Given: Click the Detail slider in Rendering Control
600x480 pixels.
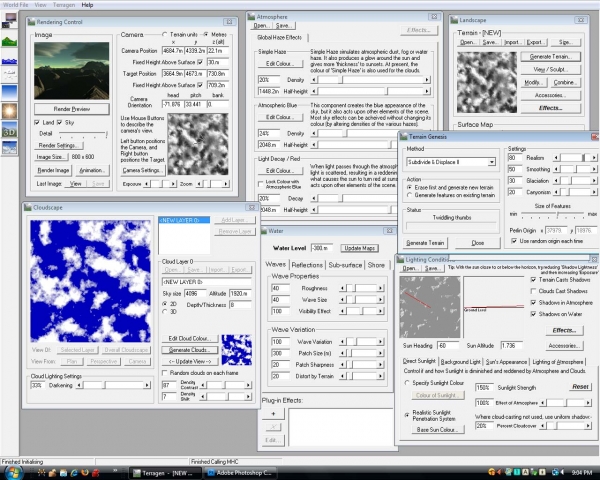Looking at the screenshot, I should [x=83, y=134].
